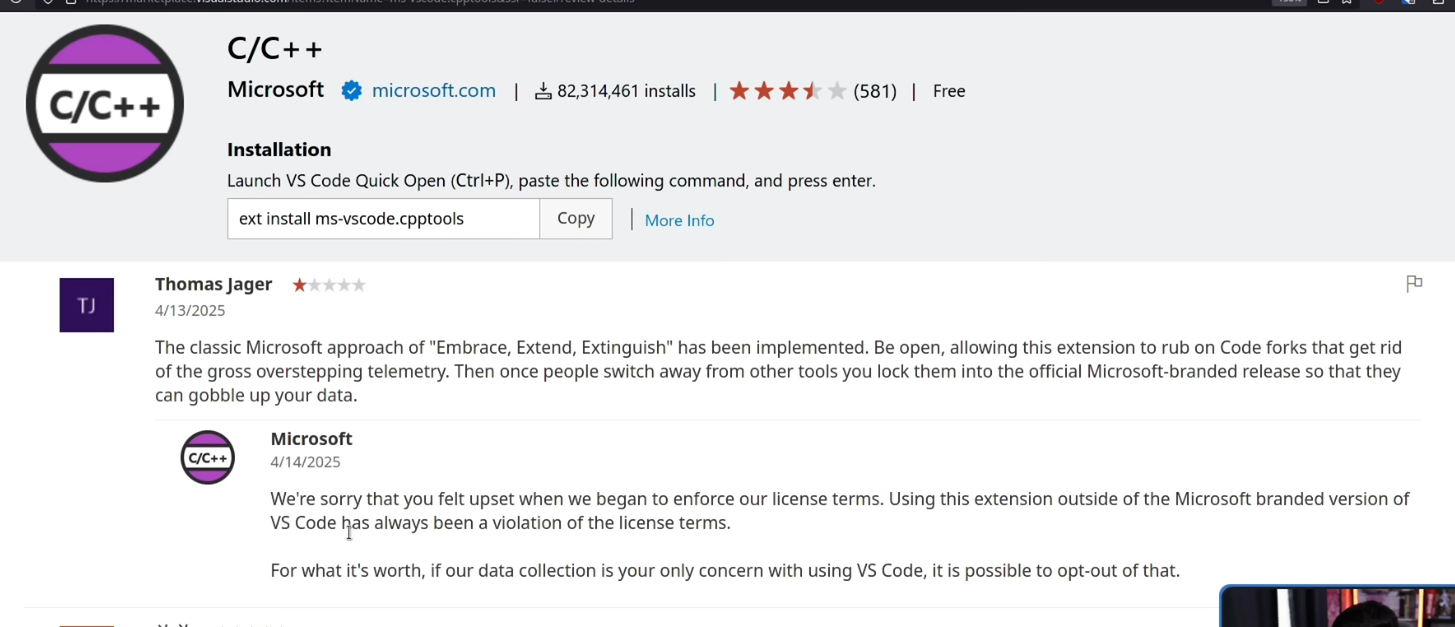The image size is (1455, 627).
Task: Click the C/C++ extension title
Action: (x=275, y=48)
